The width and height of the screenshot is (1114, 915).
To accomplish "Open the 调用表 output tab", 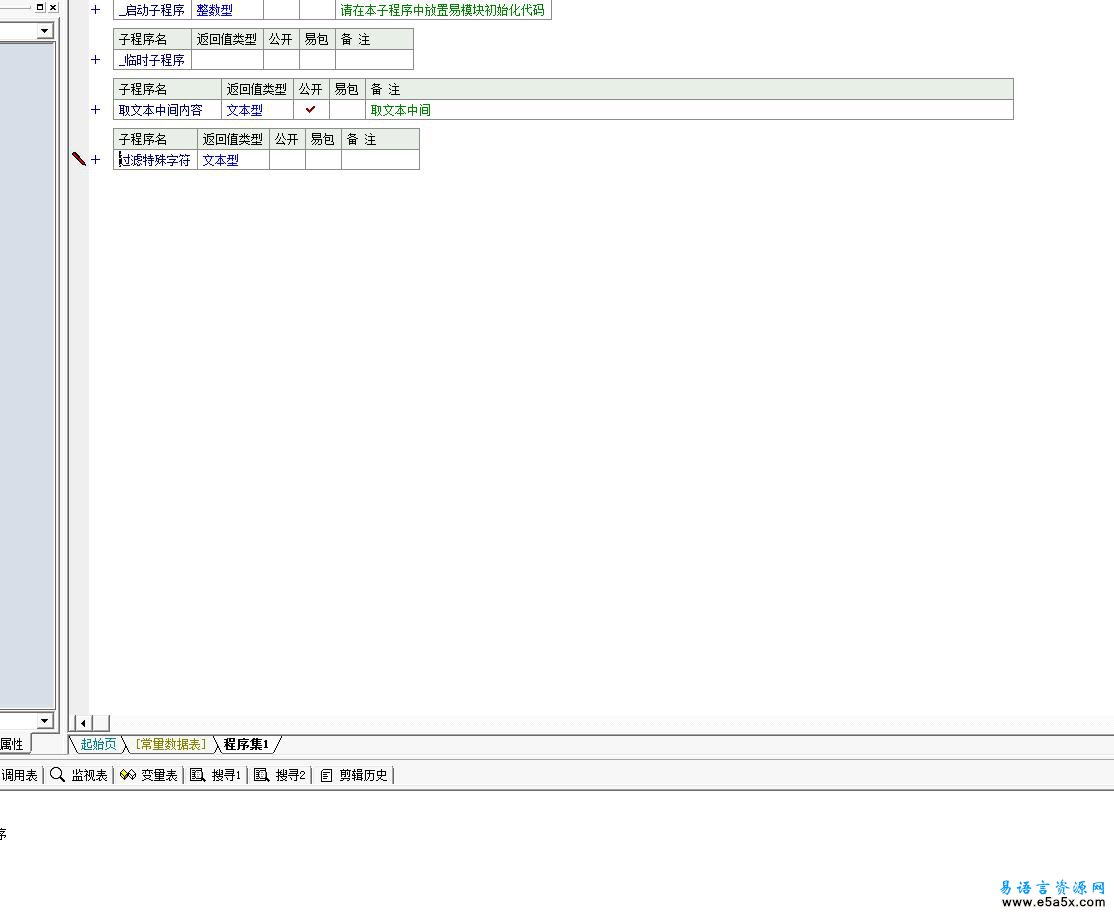I will (19, 775).
